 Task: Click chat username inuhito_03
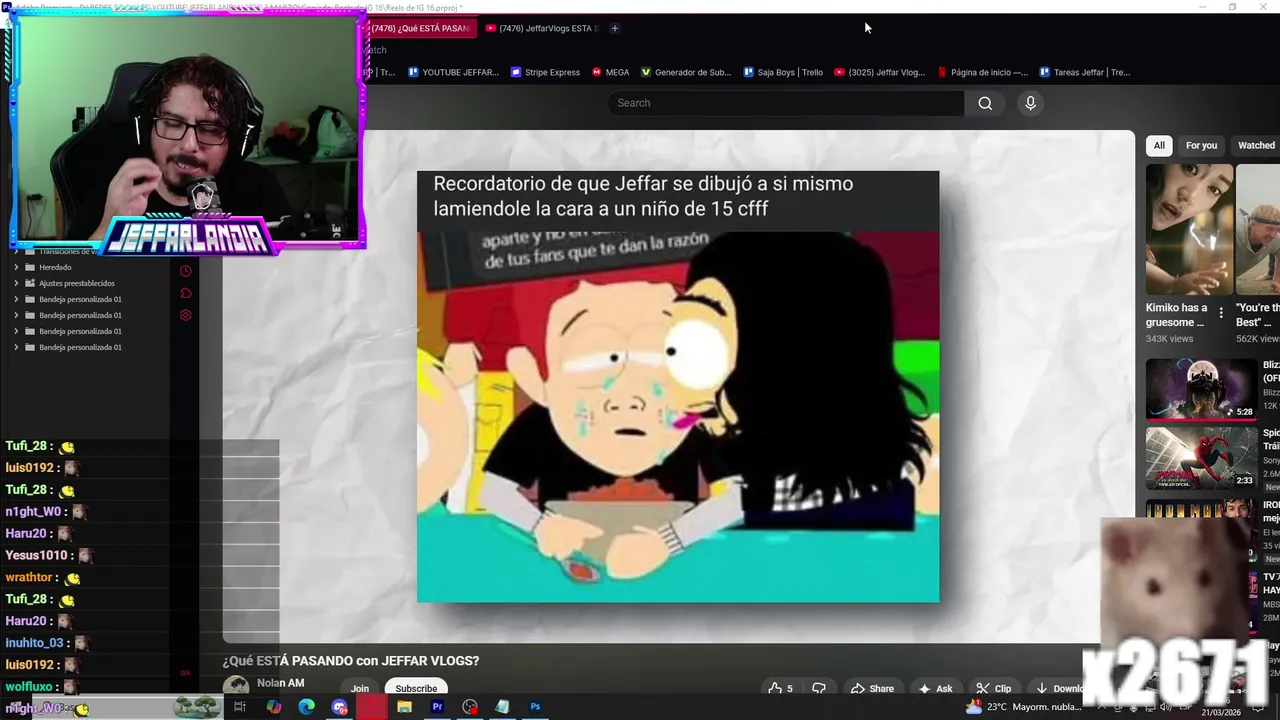34,643
